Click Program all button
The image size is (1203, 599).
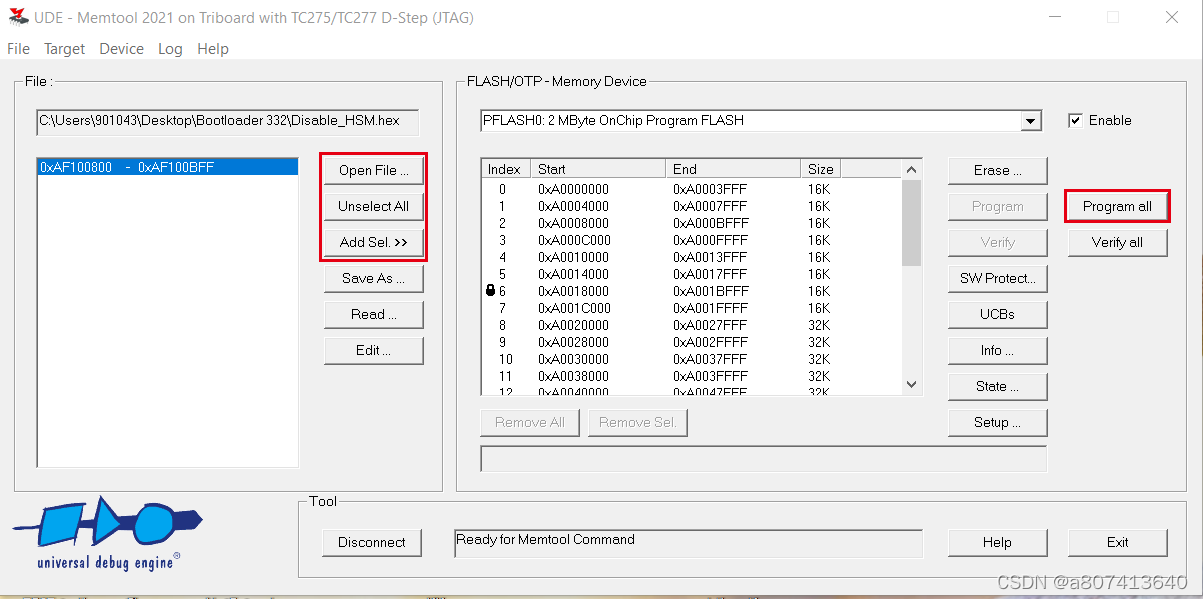tap(1117, 207)
